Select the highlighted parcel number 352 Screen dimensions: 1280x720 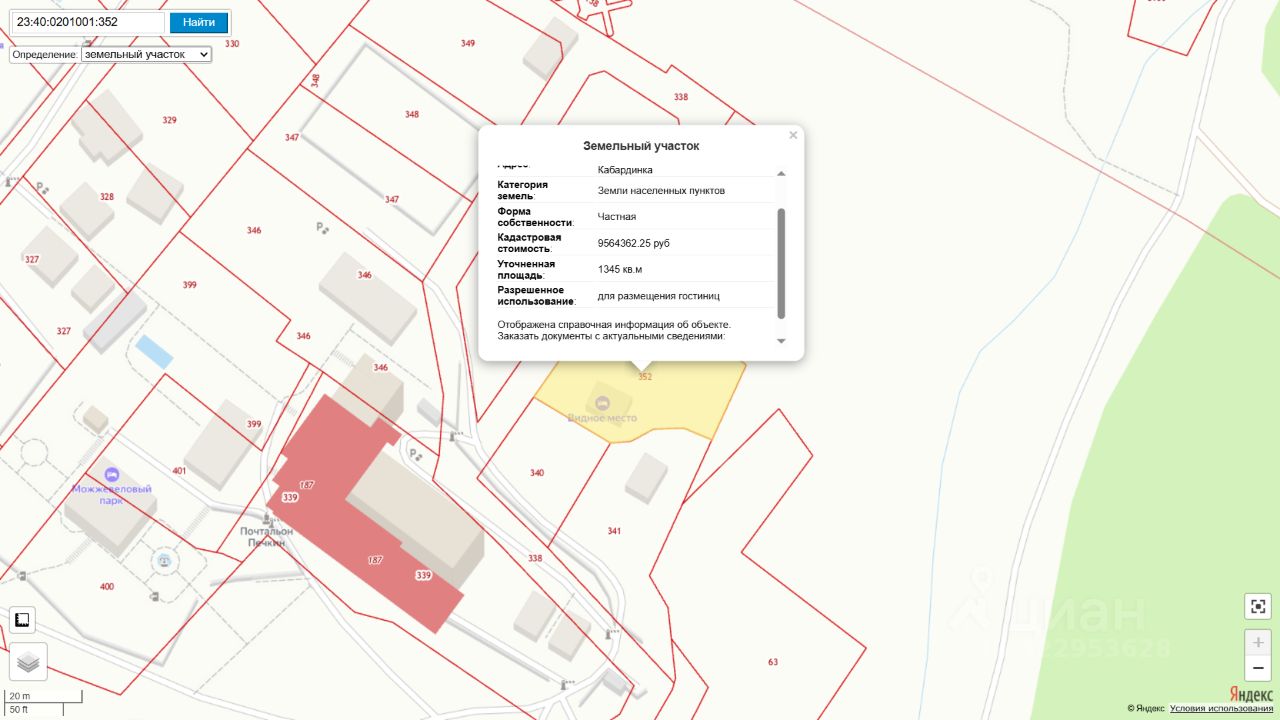tap(645, 377)
